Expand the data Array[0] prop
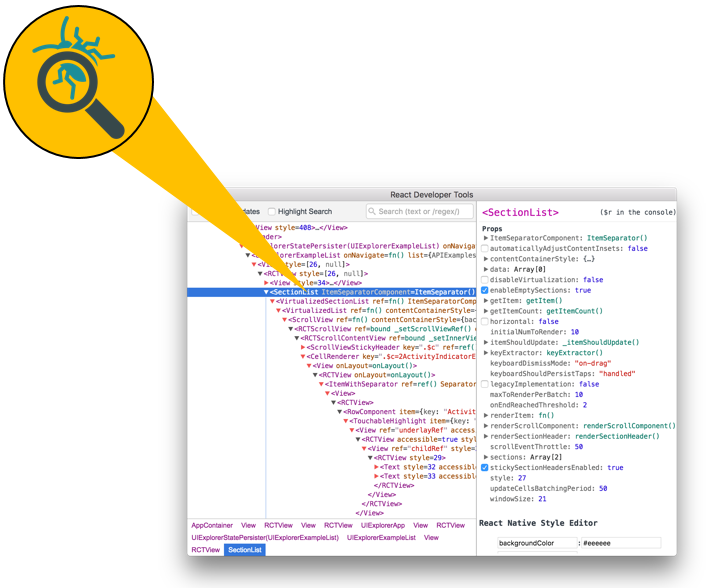 tap(486, 270)
